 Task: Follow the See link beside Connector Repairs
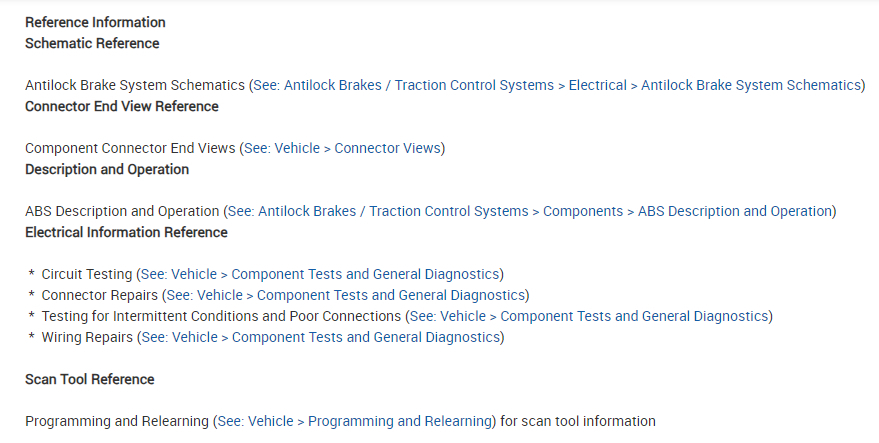[x=346, y=295]
